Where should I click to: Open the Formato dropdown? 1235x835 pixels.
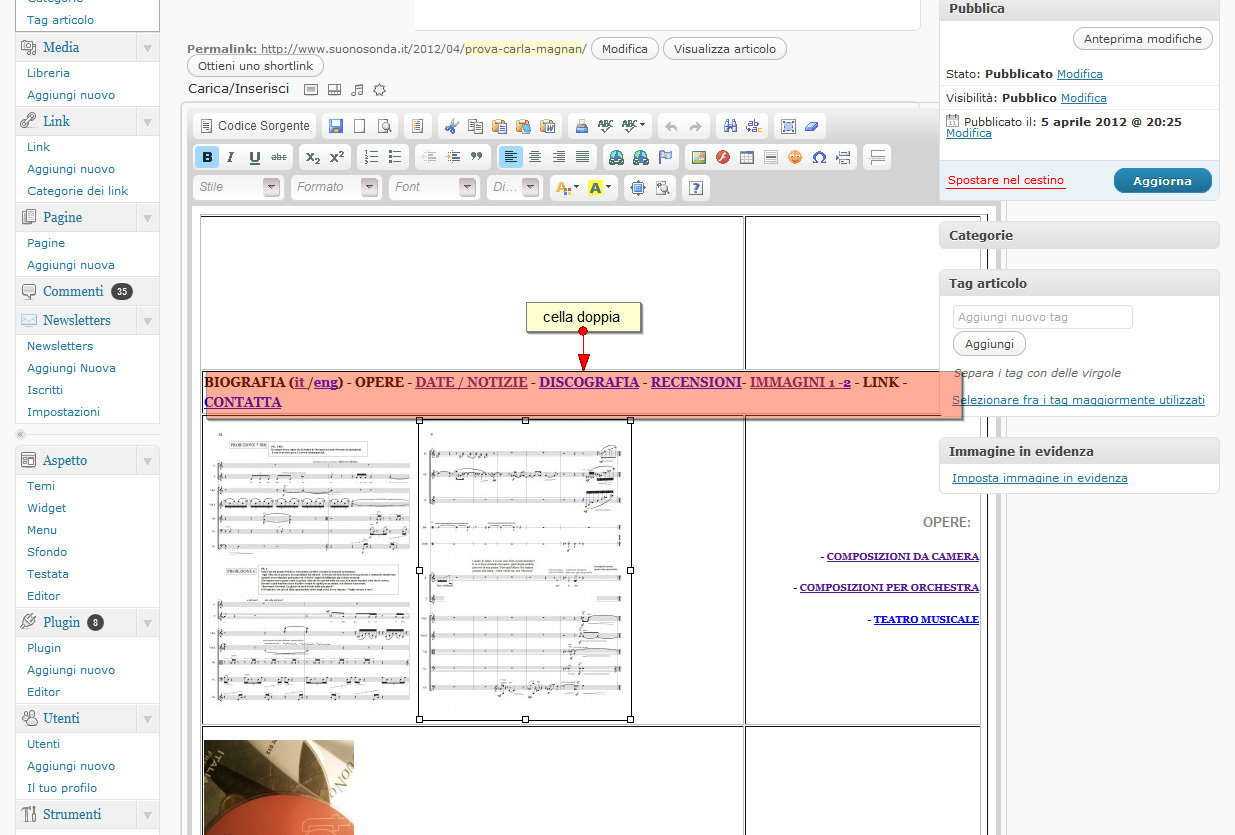click(x=336, y=187)
